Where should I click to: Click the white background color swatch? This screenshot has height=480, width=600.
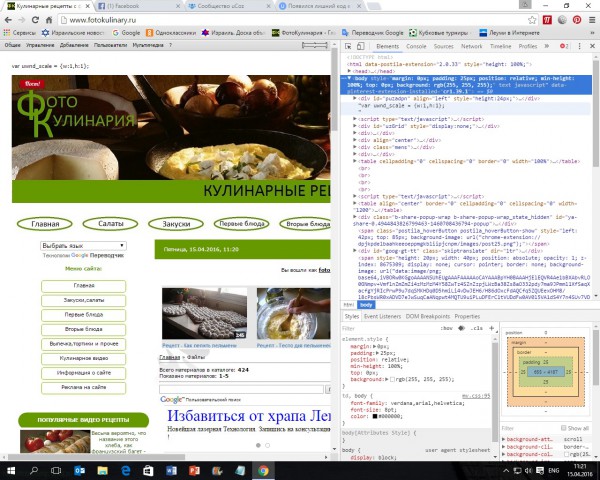pos(392,380)
